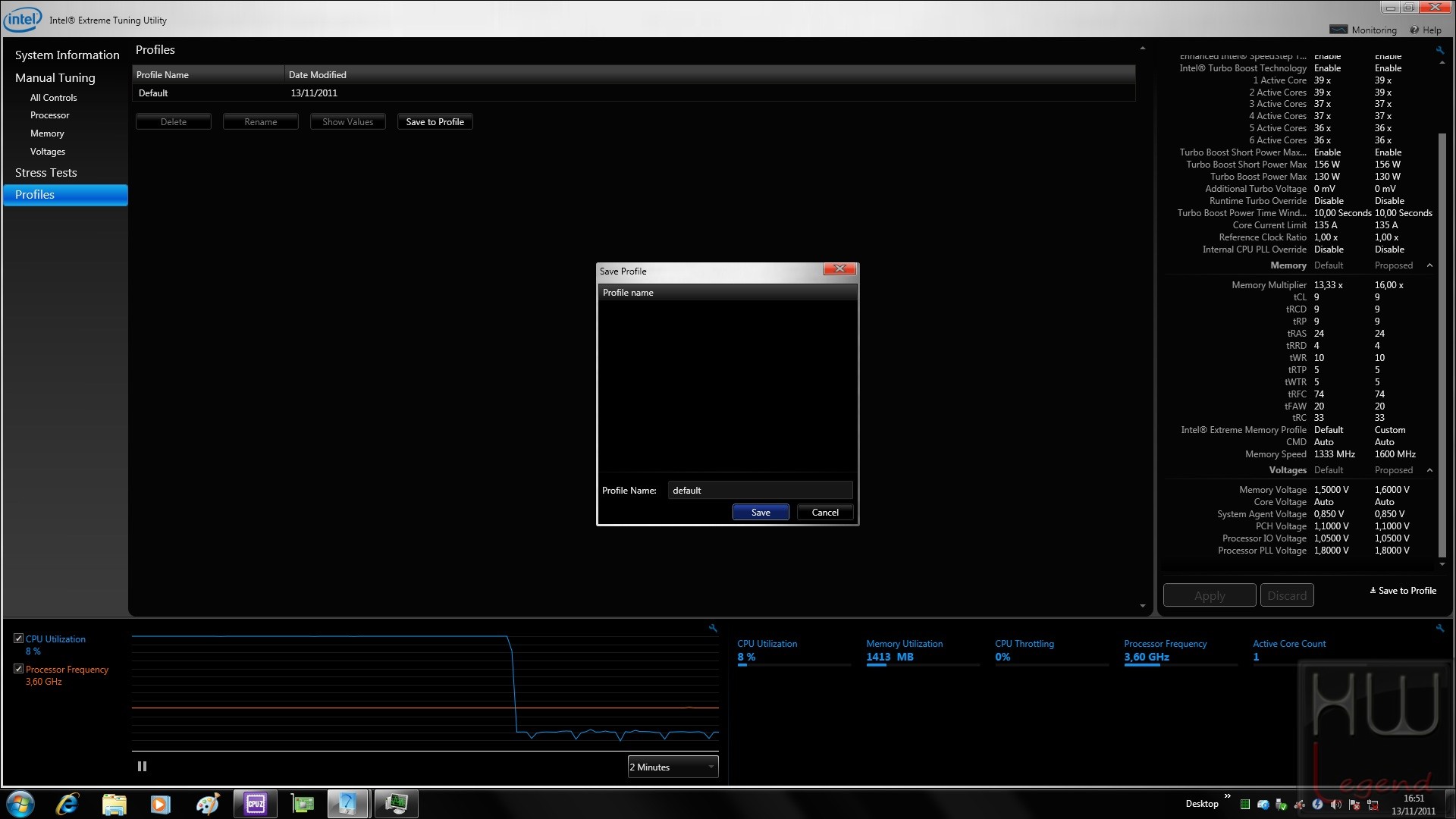
Task: Collapse the Voltages section in the side panel
Action: pyautogui.click(x=1429, y=470)
